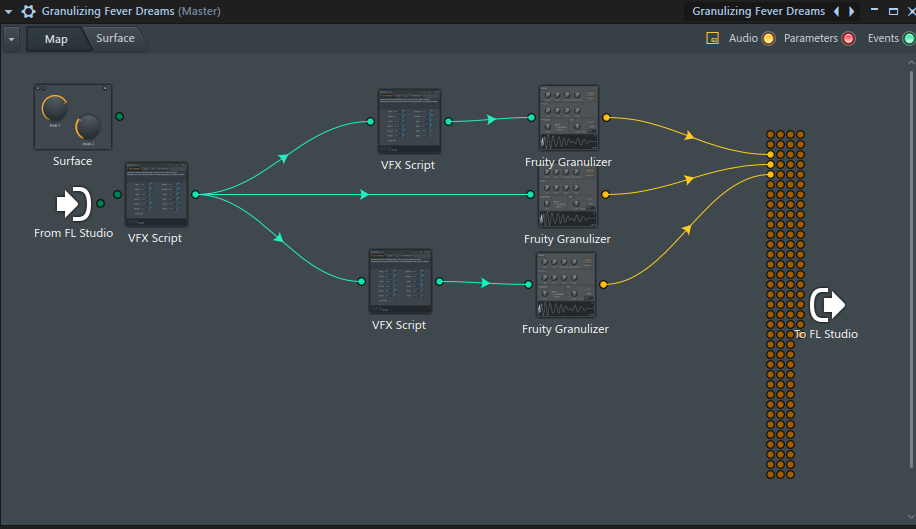Viewport: 916px width, 529px height.
Task: Select the bottom VFX Script module
Action: pyautogui.click(x=400, y=281)
